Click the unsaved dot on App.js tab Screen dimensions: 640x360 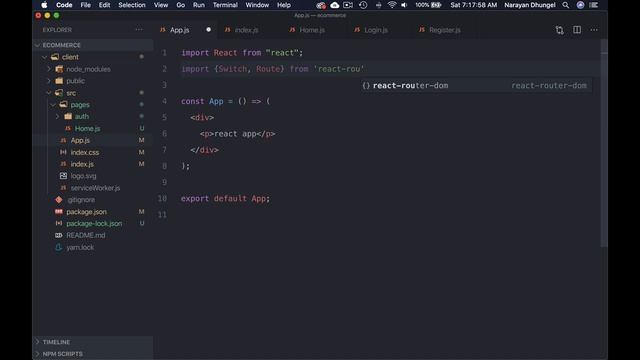click(x=209, y=30)
